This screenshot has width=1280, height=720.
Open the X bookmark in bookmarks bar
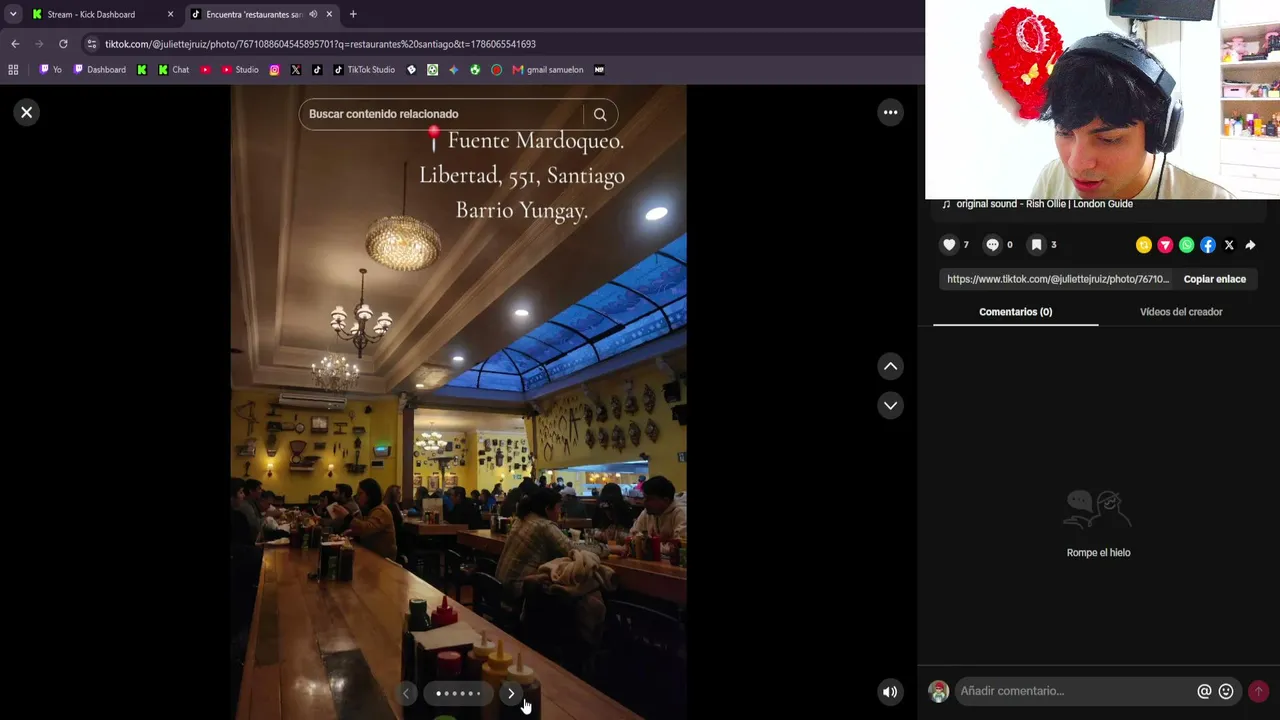[296, 70]
